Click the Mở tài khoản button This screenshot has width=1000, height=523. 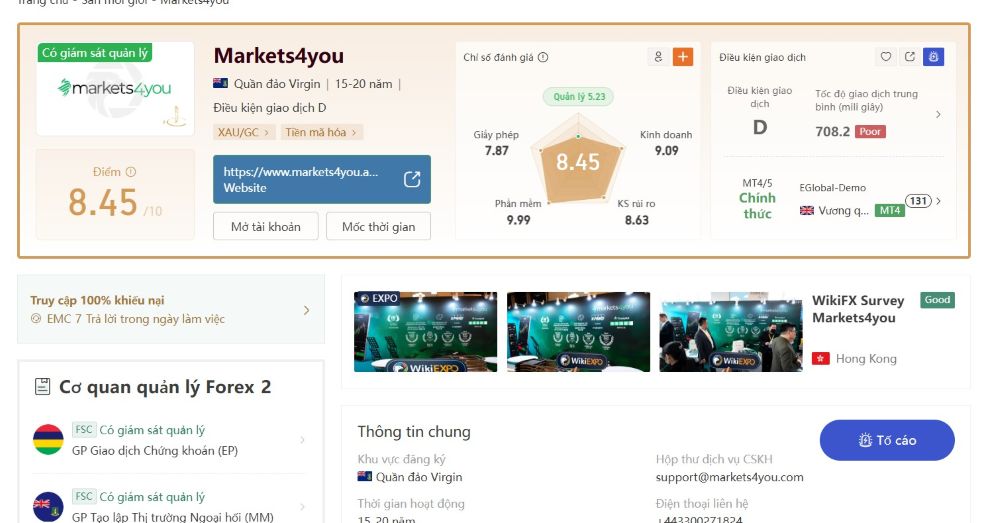click(x=265, y=226)
